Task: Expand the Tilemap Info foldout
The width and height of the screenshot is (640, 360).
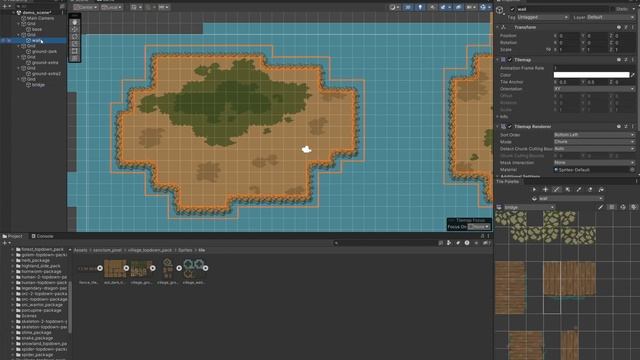Action: click(x=498, y=117)
